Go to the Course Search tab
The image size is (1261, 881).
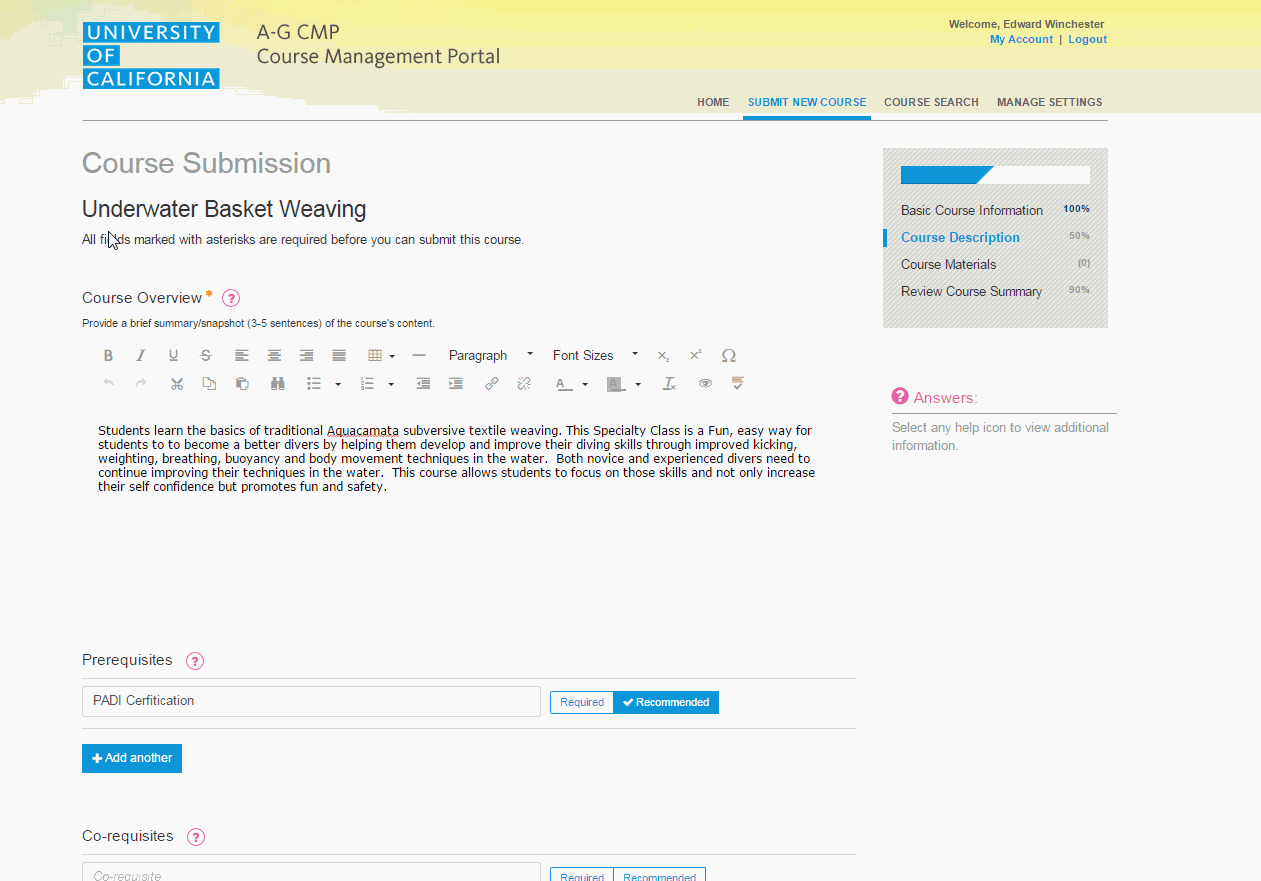click(931, 102)
